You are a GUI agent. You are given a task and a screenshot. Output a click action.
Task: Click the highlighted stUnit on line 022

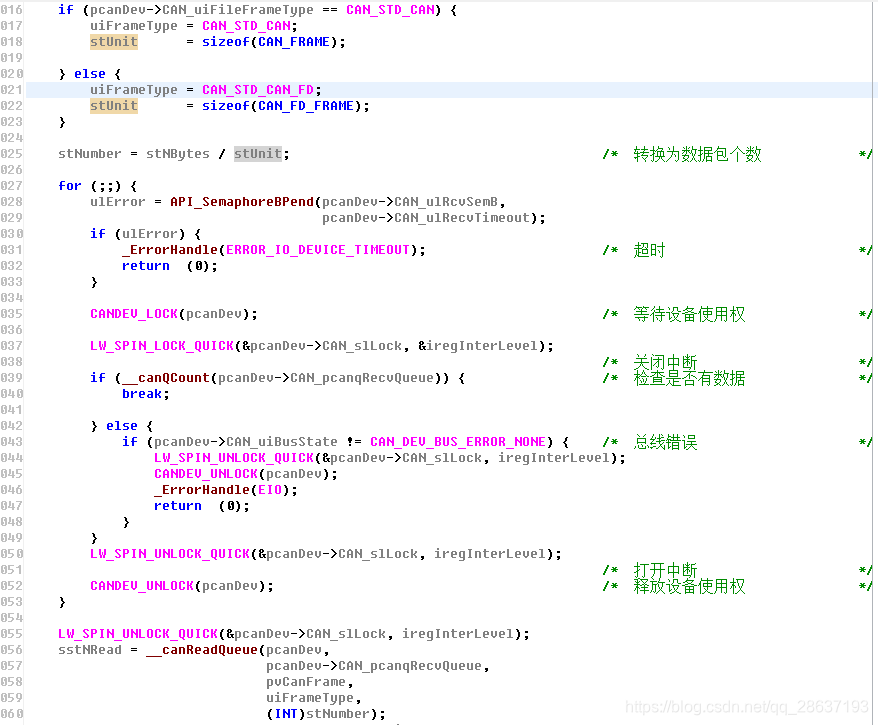tap(114, 106)
